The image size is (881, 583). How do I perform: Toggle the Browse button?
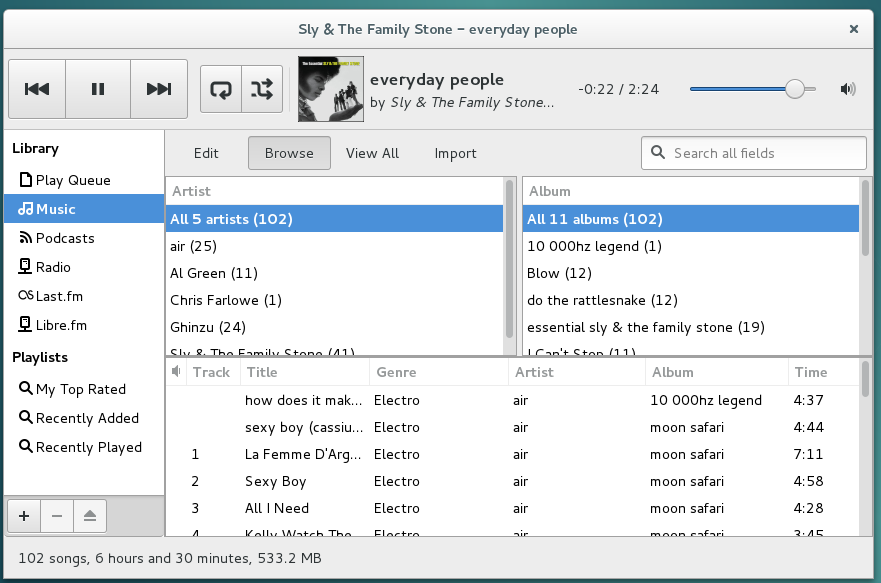pyautogui.click(x=289, y=153)
